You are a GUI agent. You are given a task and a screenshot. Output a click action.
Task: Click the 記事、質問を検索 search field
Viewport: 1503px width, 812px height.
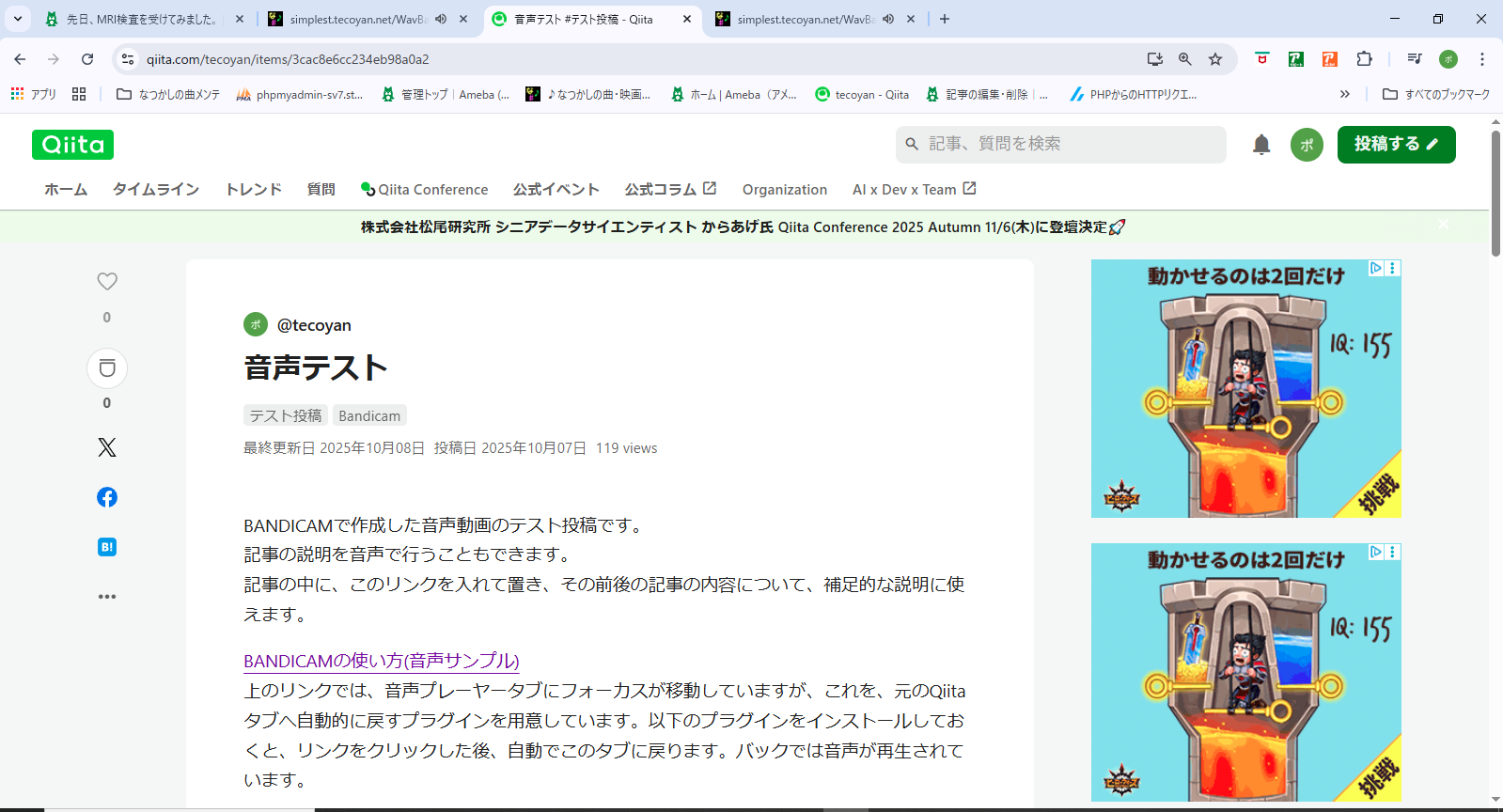pyautogui.click(x=1061, y=145)
